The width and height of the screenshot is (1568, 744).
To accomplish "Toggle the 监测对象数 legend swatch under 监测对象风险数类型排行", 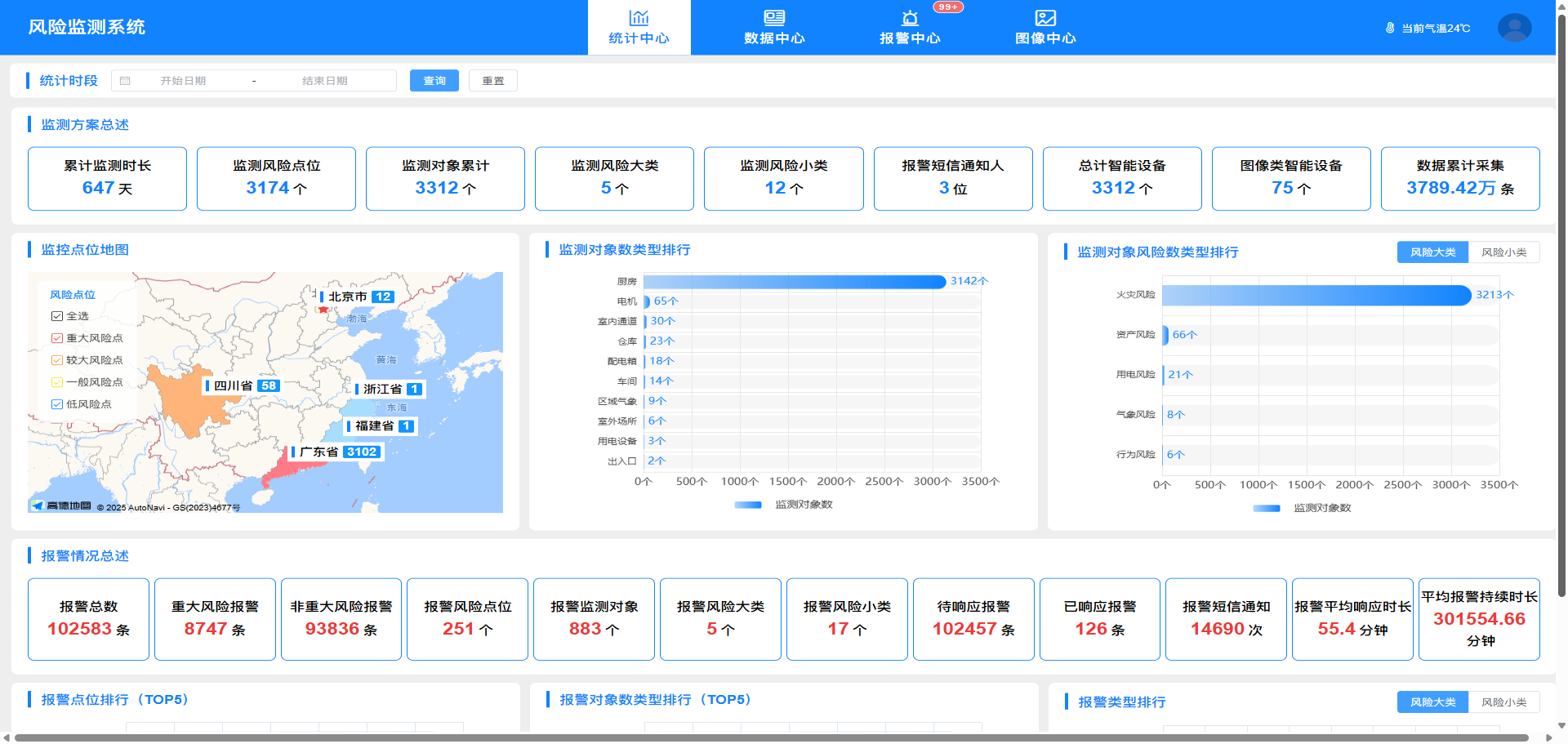I will (x=1267, y=508).
